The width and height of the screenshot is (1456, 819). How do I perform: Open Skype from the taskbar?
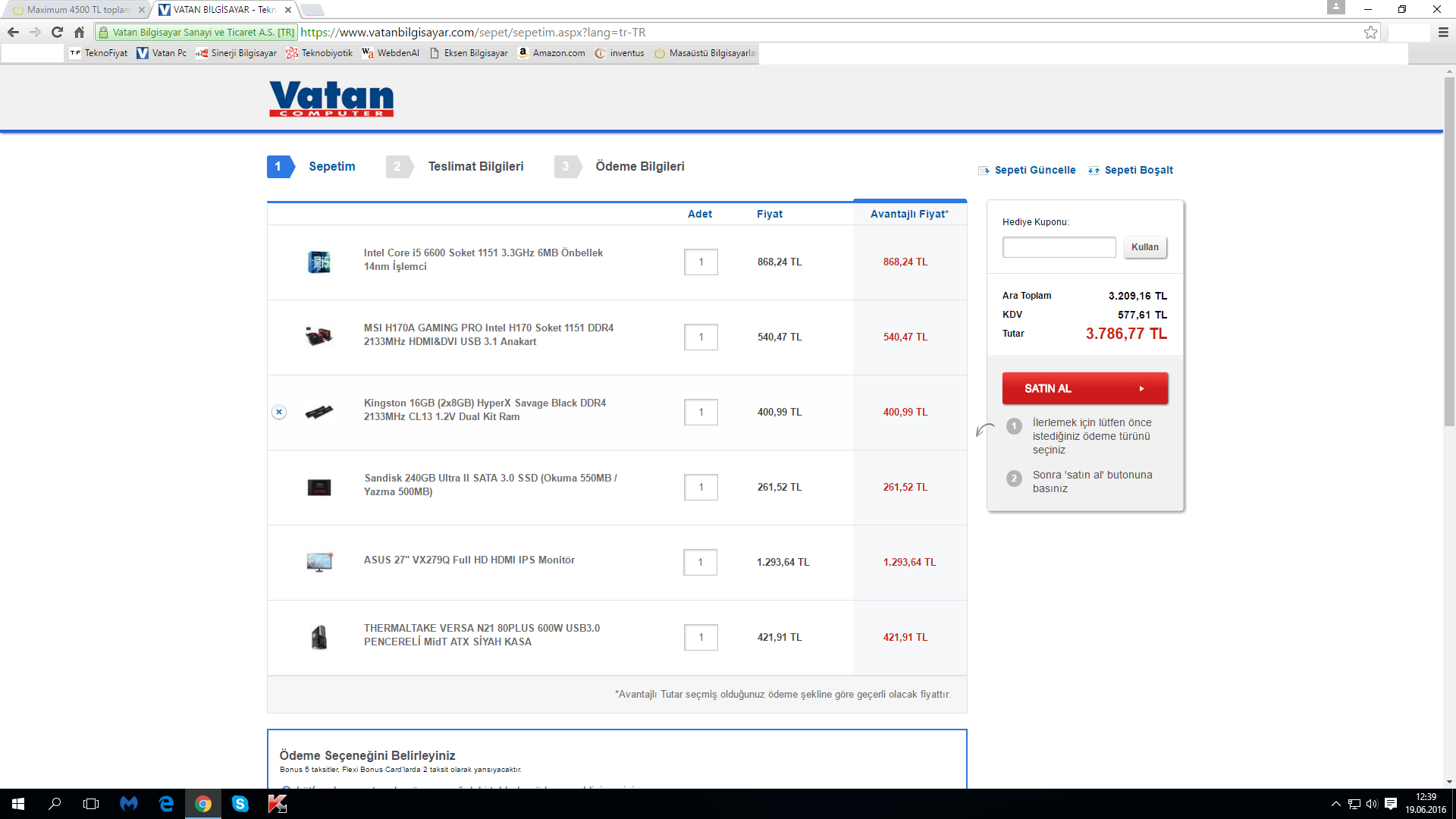click(x=240, y=804)
